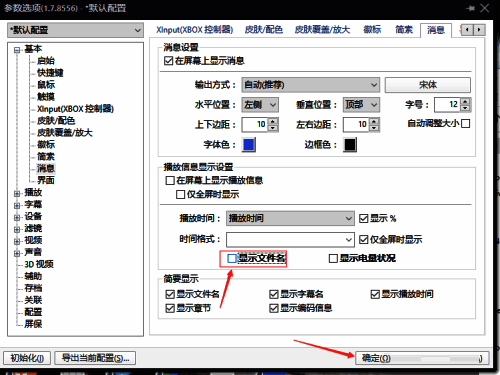Open the 输出方式 dropdown

(x=311, y=85)
